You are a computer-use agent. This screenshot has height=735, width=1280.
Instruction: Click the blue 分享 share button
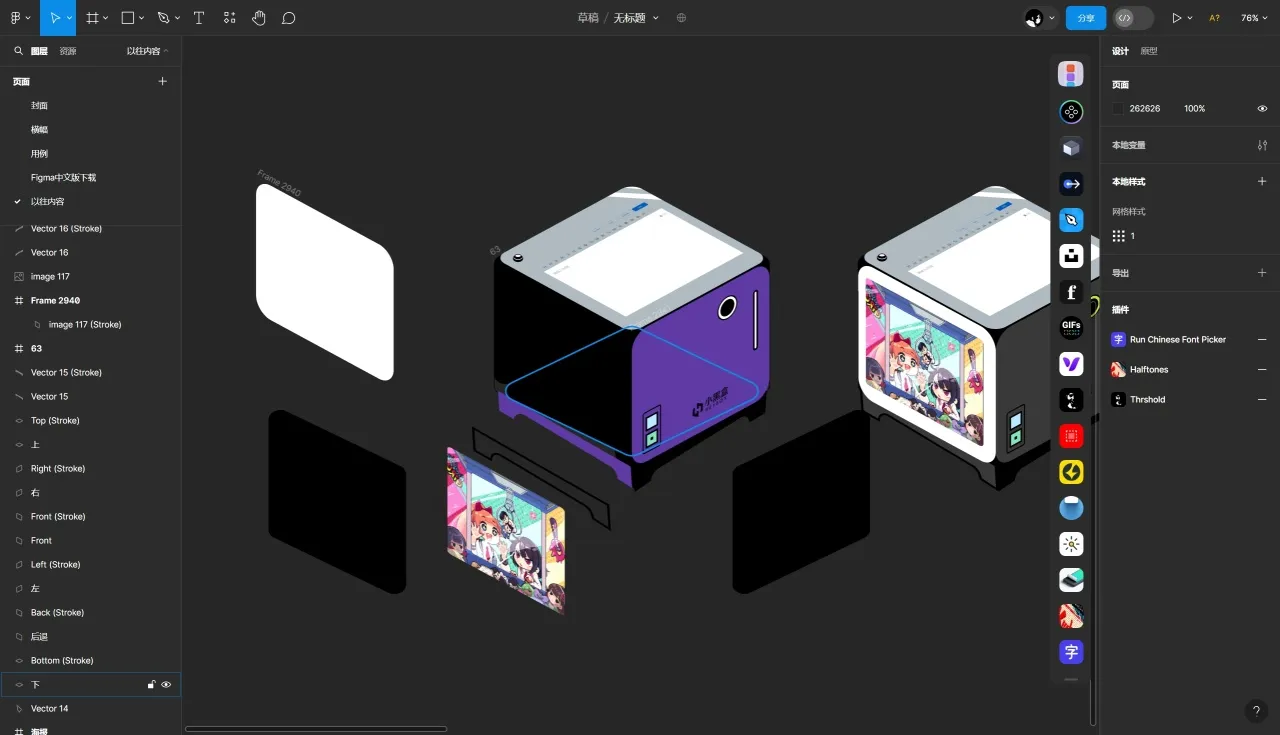pyautogui.click(x=1086, y=18)
